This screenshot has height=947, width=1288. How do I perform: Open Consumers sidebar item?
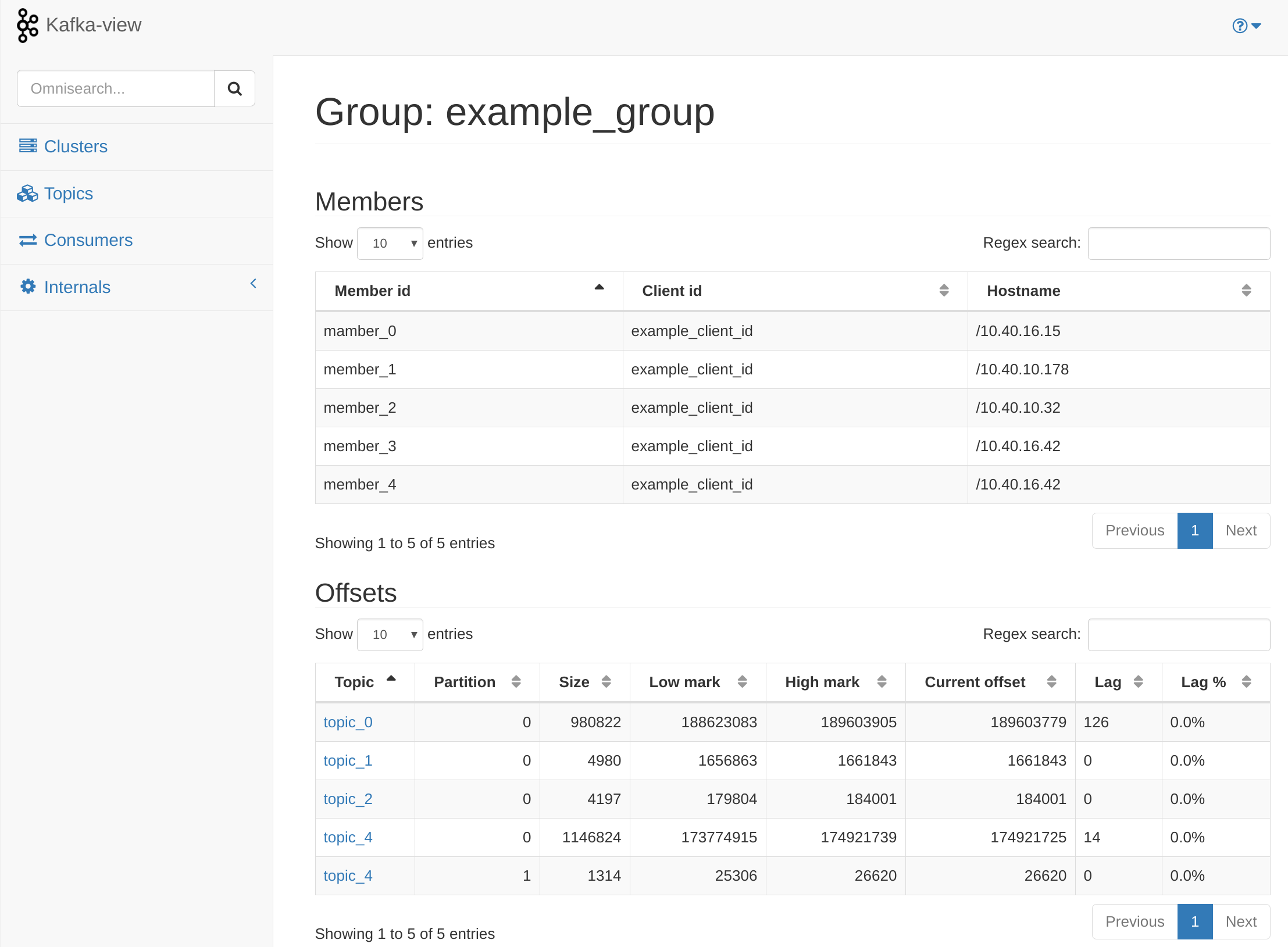tap(88, 240)
